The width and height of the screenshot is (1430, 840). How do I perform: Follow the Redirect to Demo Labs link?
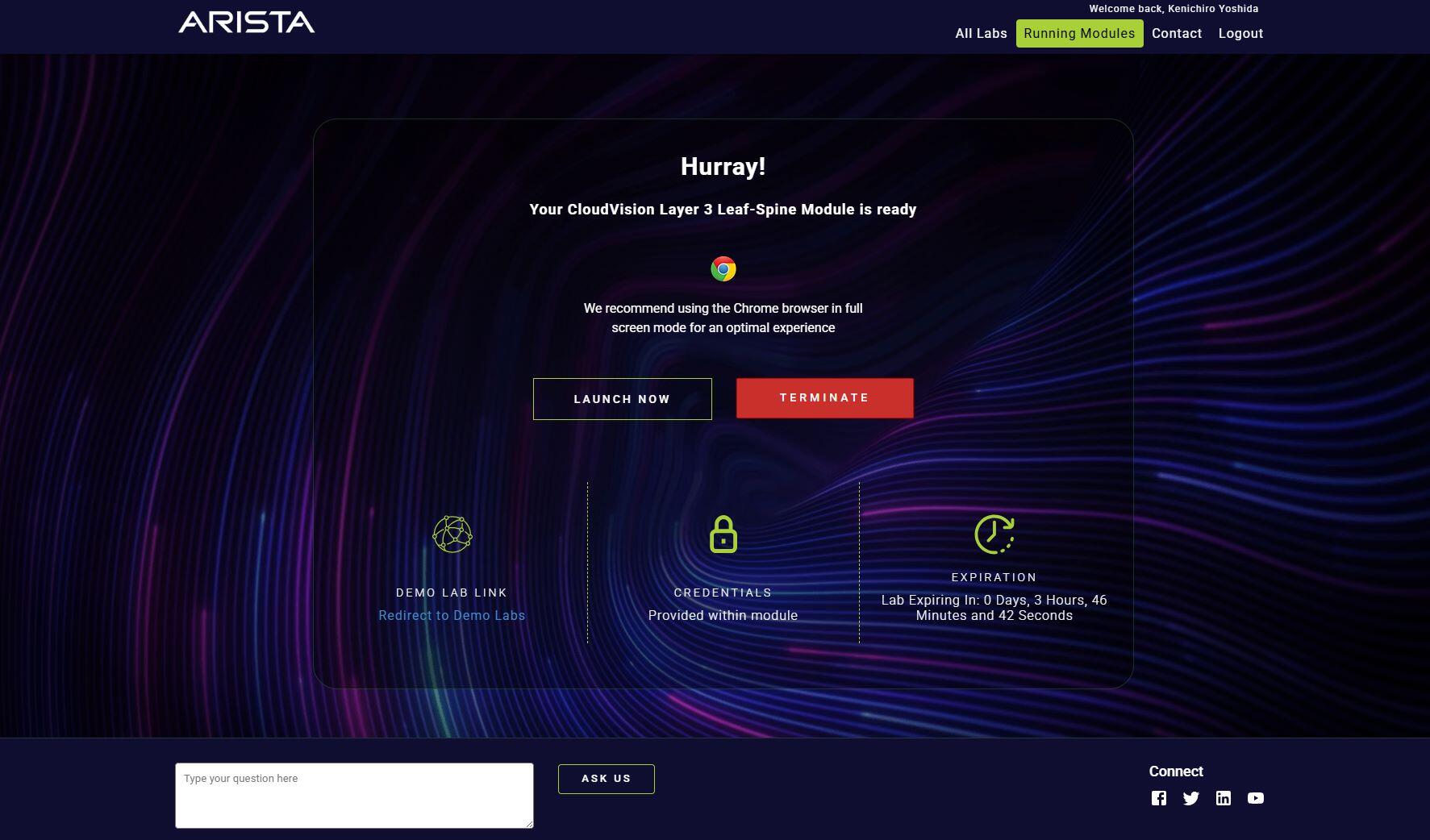point(452,615)
